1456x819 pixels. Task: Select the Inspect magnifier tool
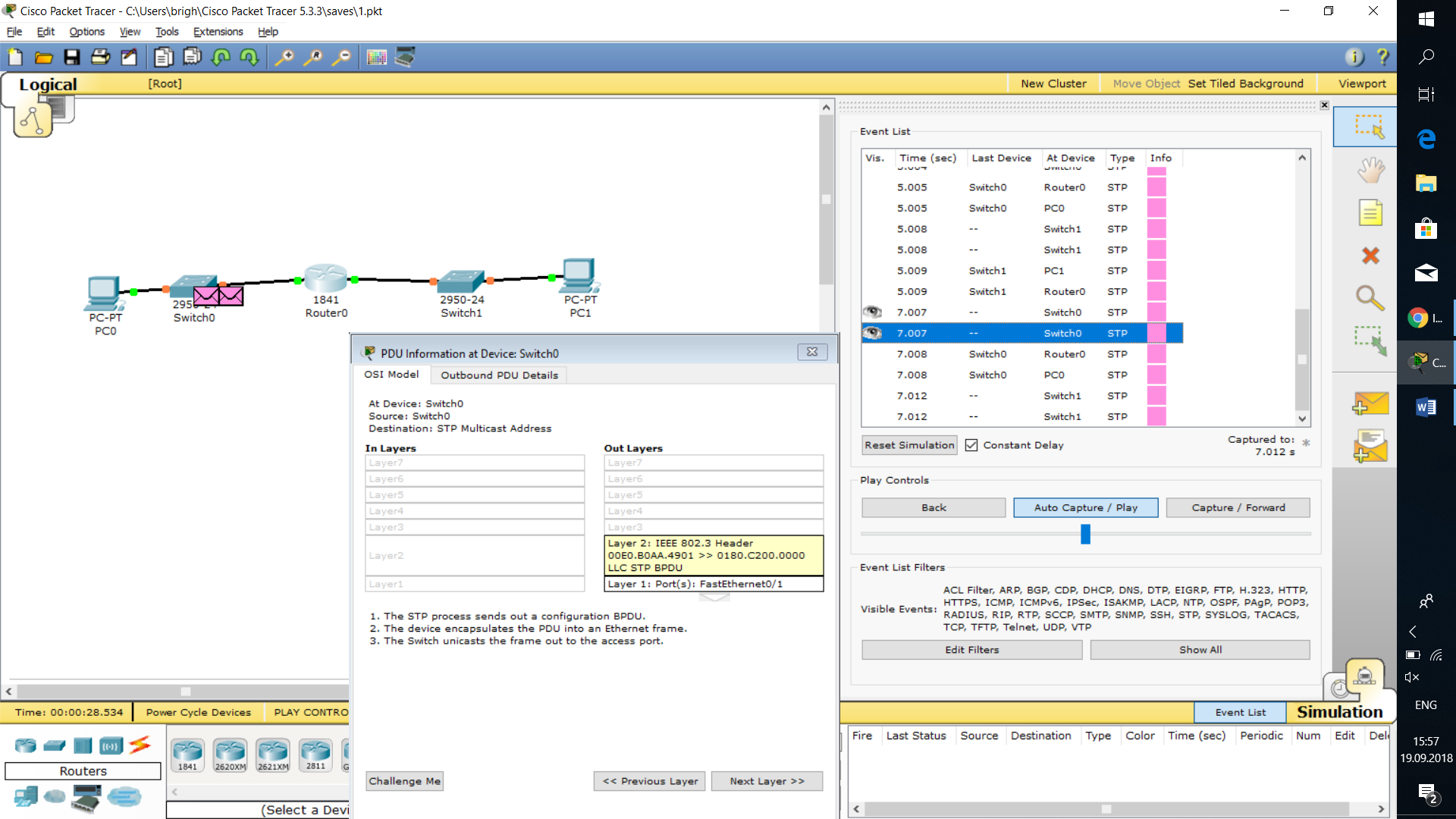pos(1370,298)
